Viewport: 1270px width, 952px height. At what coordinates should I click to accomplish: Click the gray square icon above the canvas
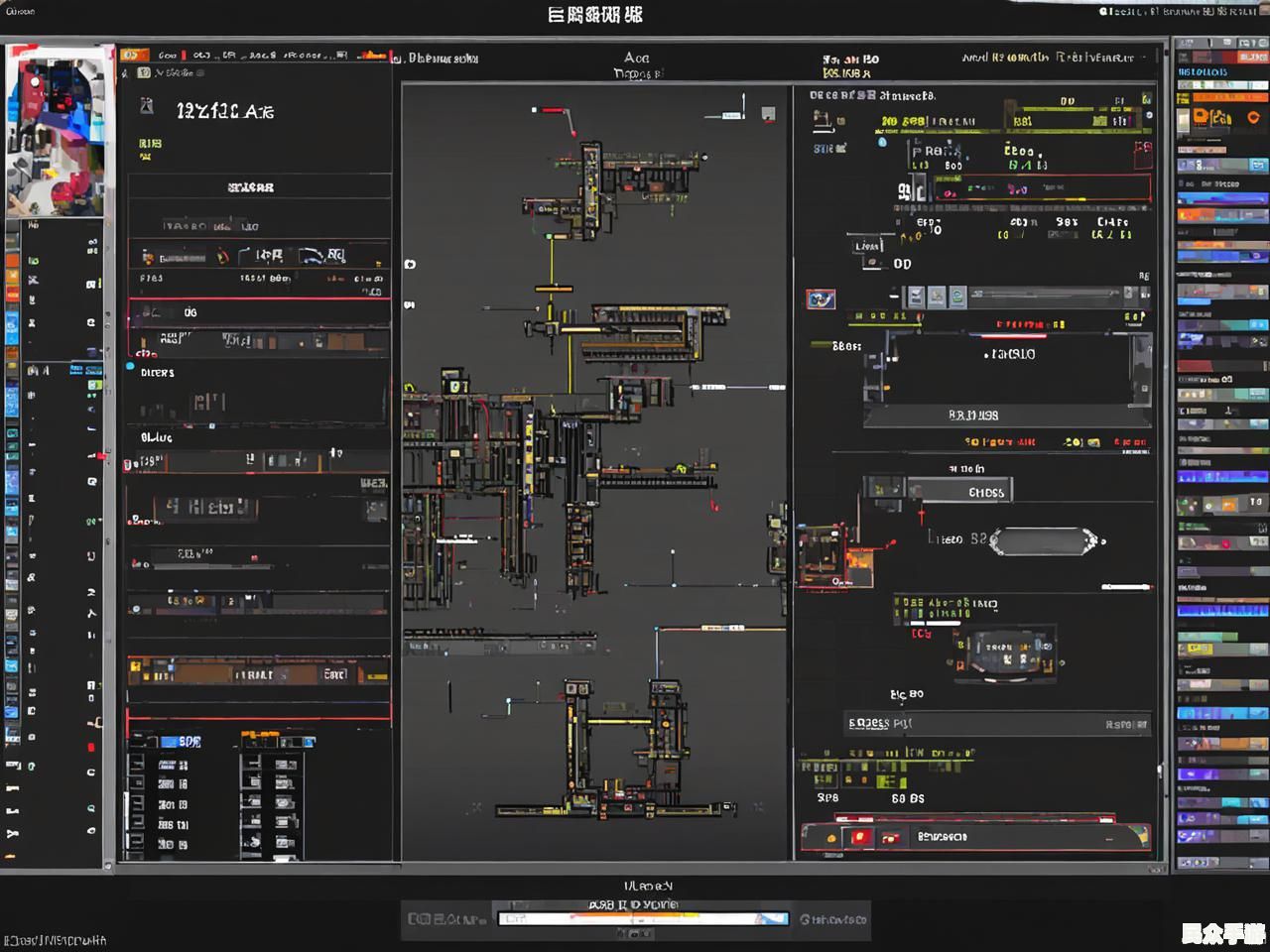[768, 114]
